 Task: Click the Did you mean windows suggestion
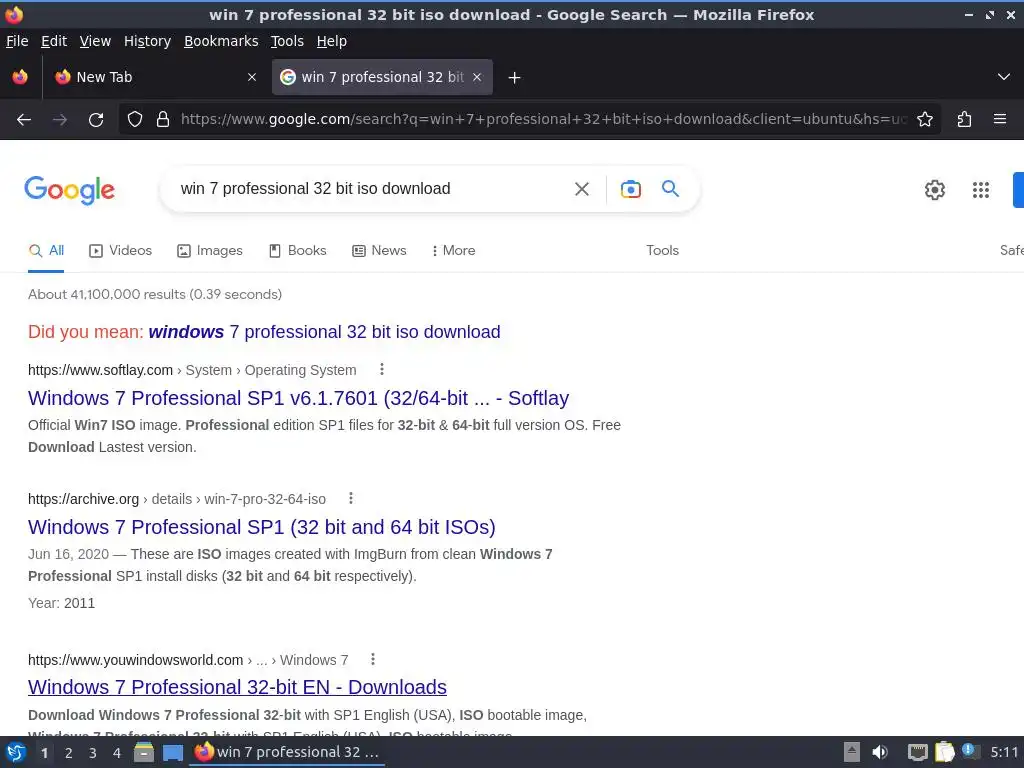click(x=325, y=332)
